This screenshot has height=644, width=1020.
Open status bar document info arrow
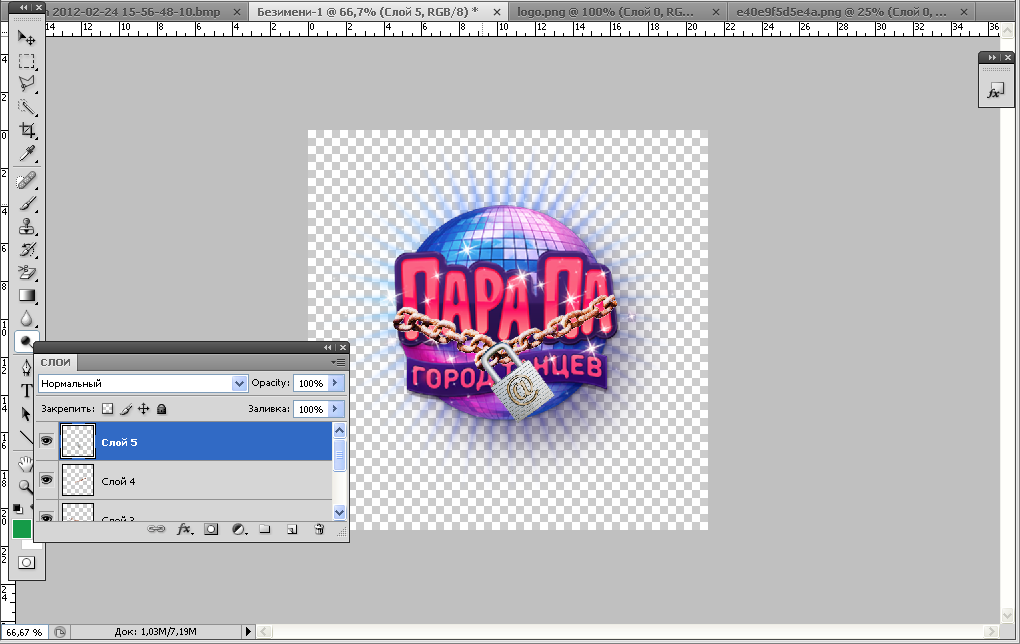[x=248, y=632]
